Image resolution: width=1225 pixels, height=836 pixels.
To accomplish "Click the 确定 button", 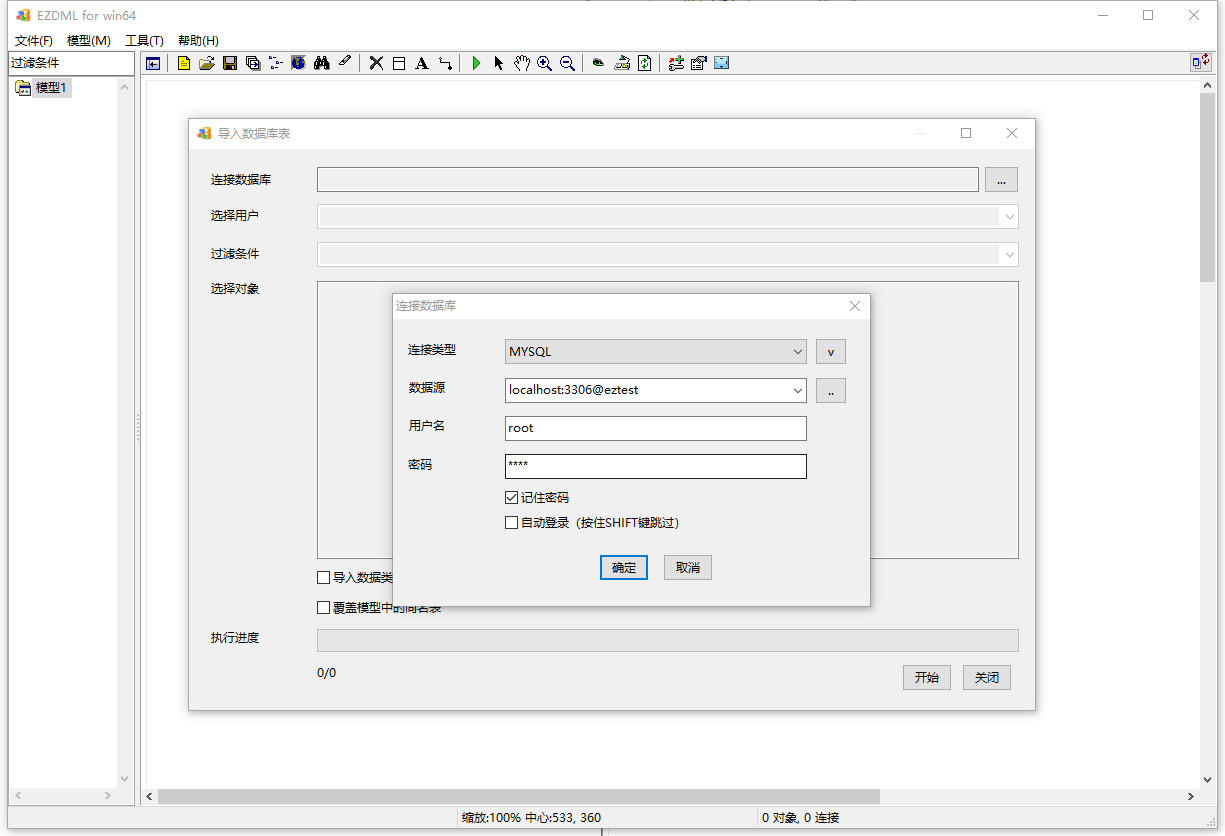I will 624,567.
